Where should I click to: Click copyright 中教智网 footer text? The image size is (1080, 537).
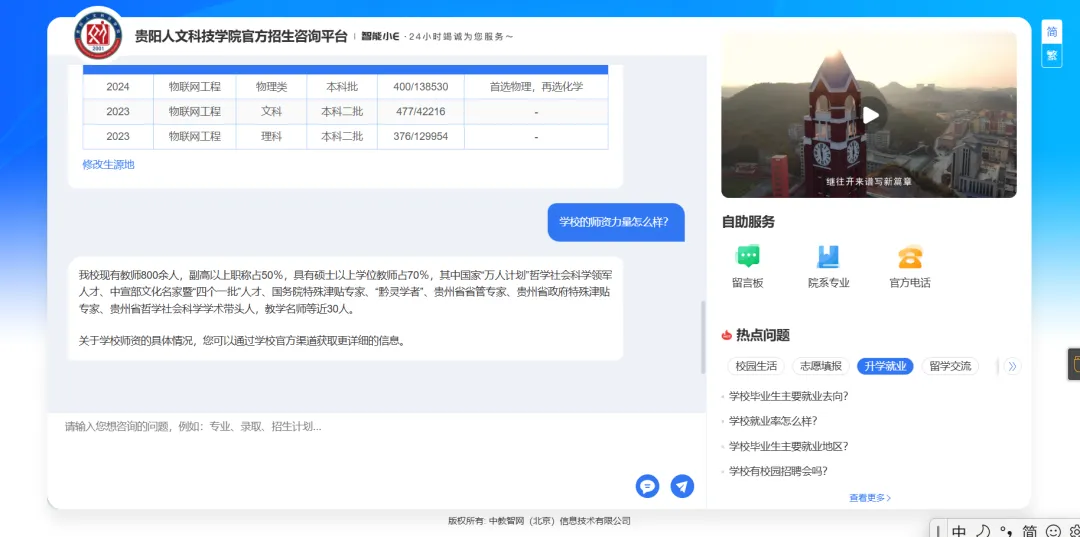click(539, 521)
